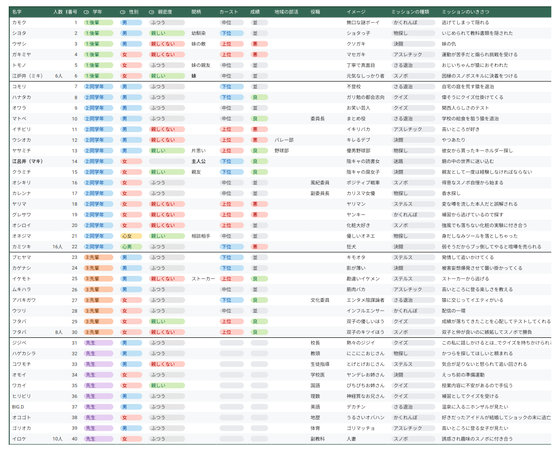The width and height of the screenshot is (560, 454).
Task: Open the 下位 caste chip in row 7
Action: 231,86
